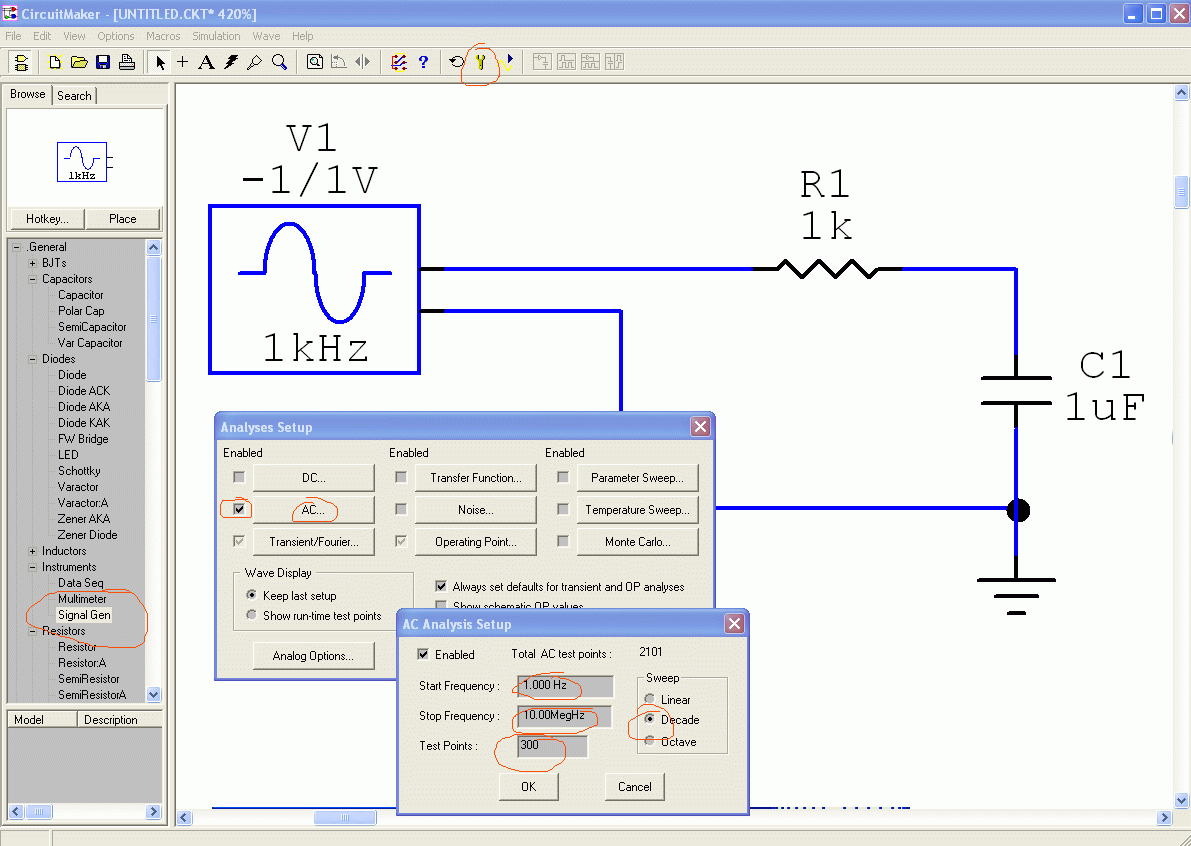Select the Wire tool crosshair icon
Screen dimensions: 1191x846
point(182,62)
